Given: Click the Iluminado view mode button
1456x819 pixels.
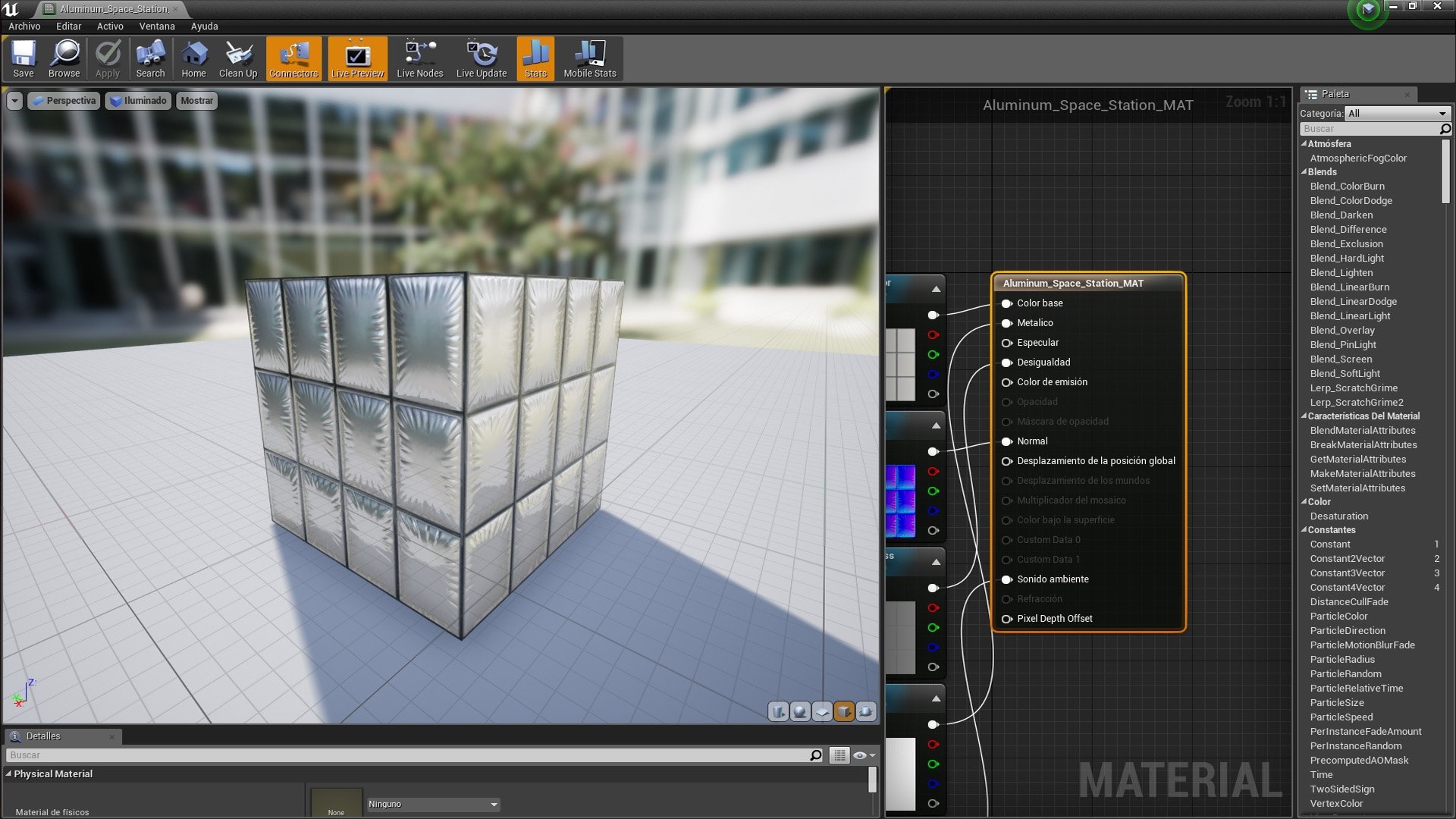Looking at the screenshot, I should [138, 101].
